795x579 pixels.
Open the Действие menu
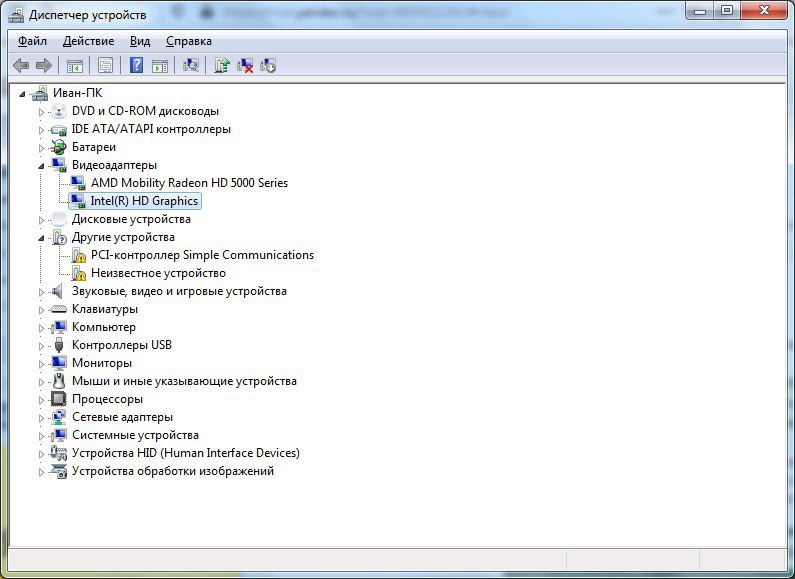click(88, 41)
